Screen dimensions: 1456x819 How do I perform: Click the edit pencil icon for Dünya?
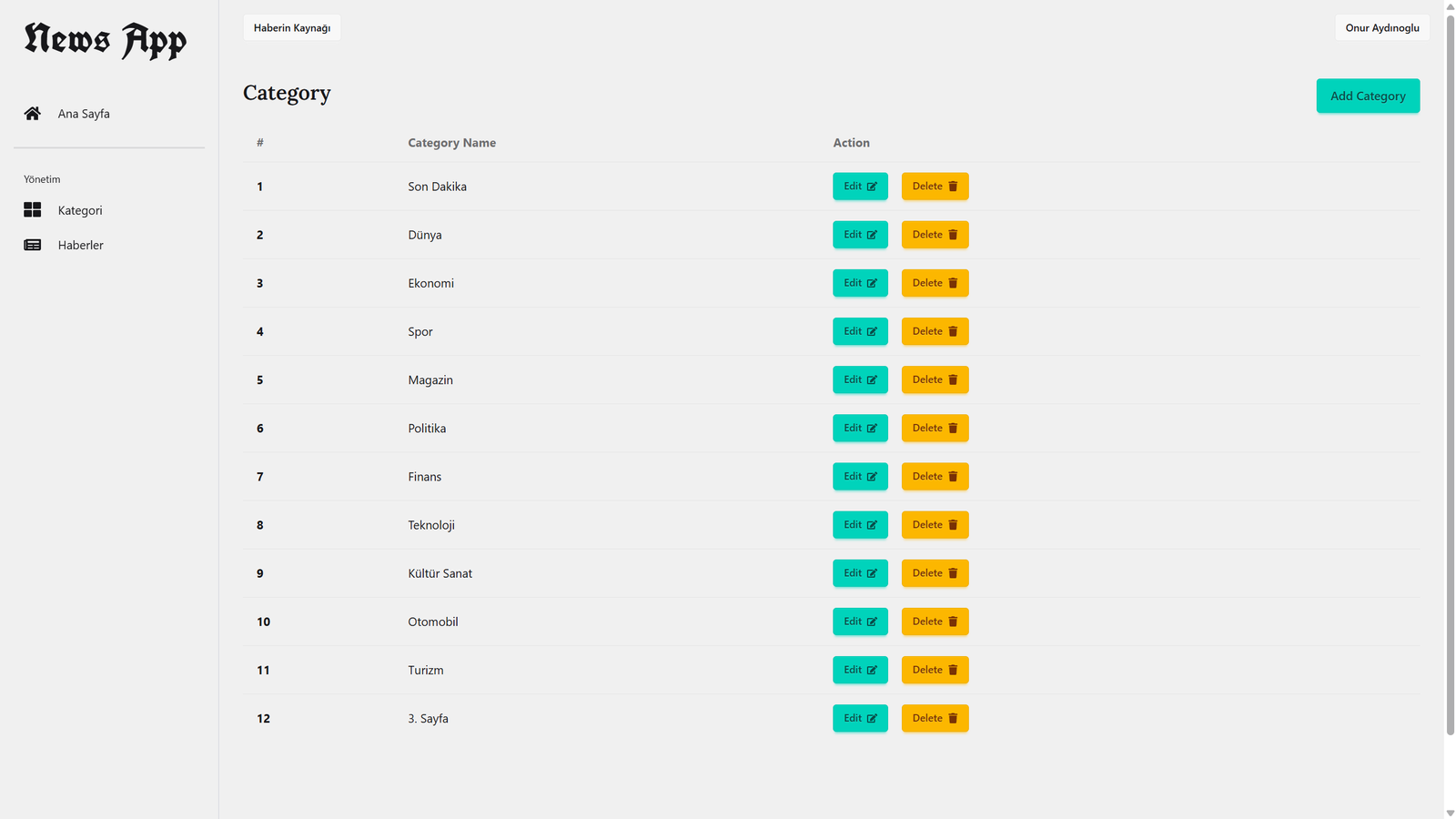872,235
